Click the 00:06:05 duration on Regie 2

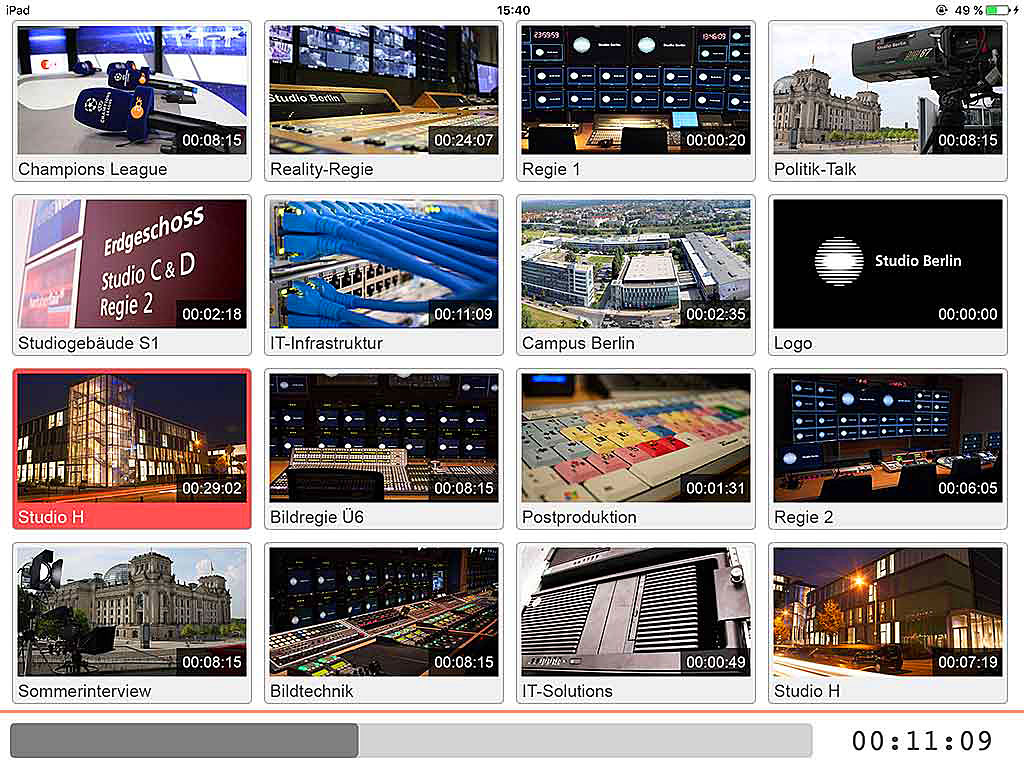tap(968, 488)
